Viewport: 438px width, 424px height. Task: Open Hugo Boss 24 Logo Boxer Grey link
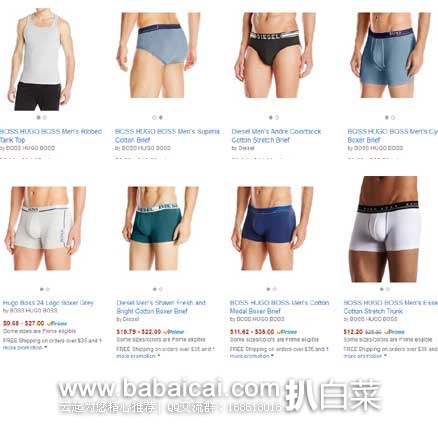tap(48, 303)
